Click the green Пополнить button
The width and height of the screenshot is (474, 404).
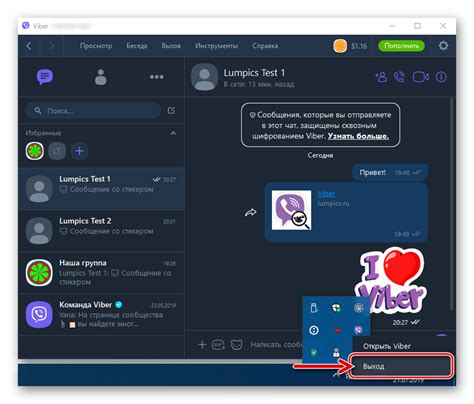click(x=401, y=46)
